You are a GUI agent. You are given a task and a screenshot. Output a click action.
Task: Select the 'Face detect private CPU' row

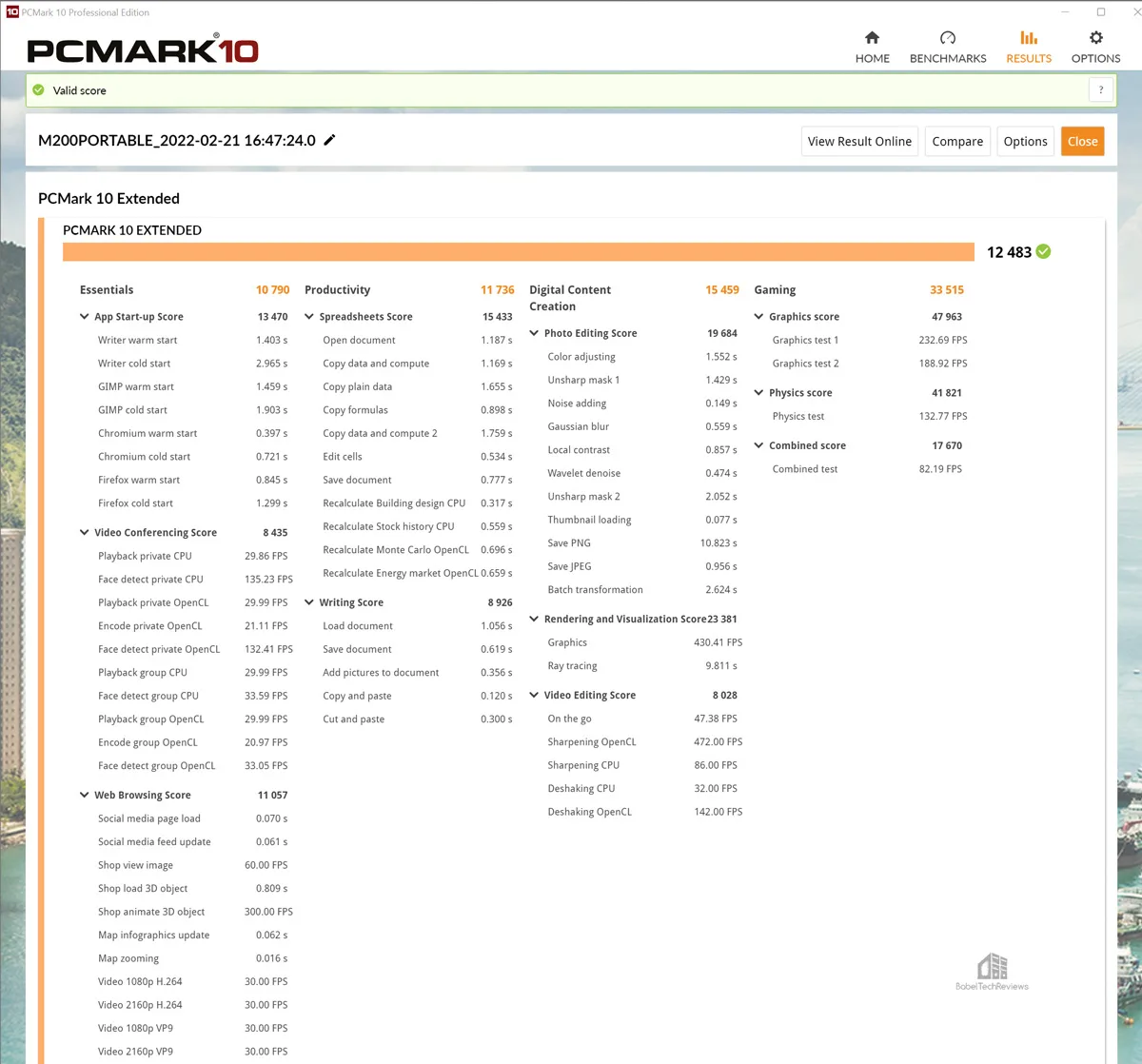coord(195,580)
